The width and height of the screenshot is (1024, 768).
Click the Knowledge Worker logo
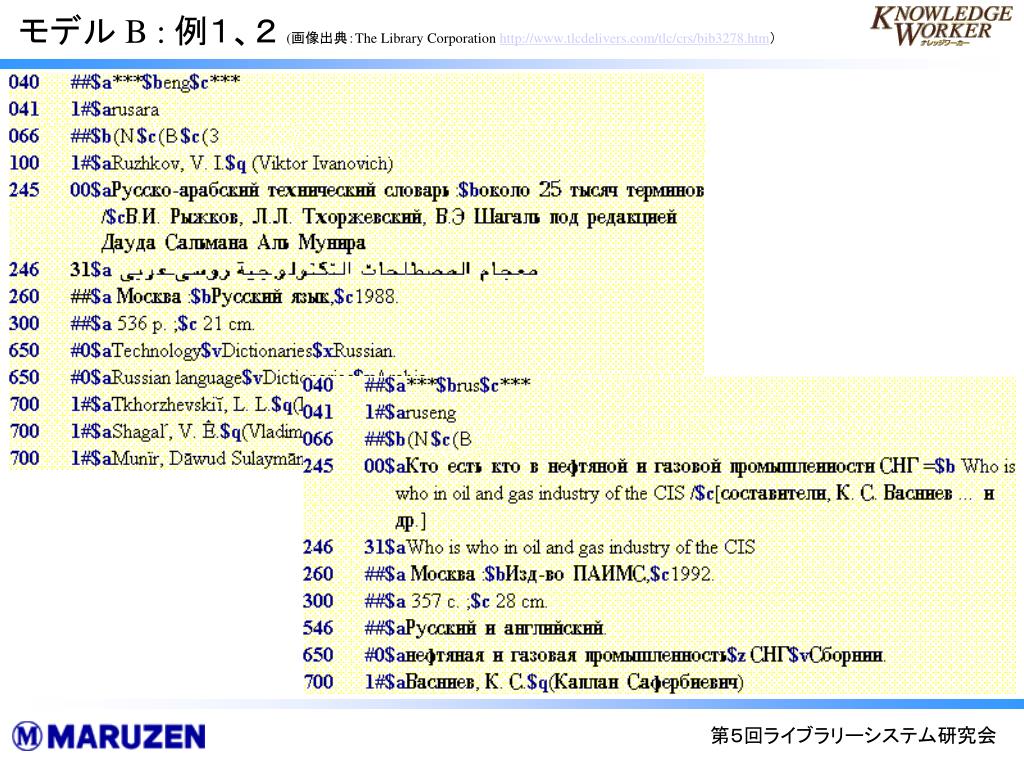pos(940,26)
